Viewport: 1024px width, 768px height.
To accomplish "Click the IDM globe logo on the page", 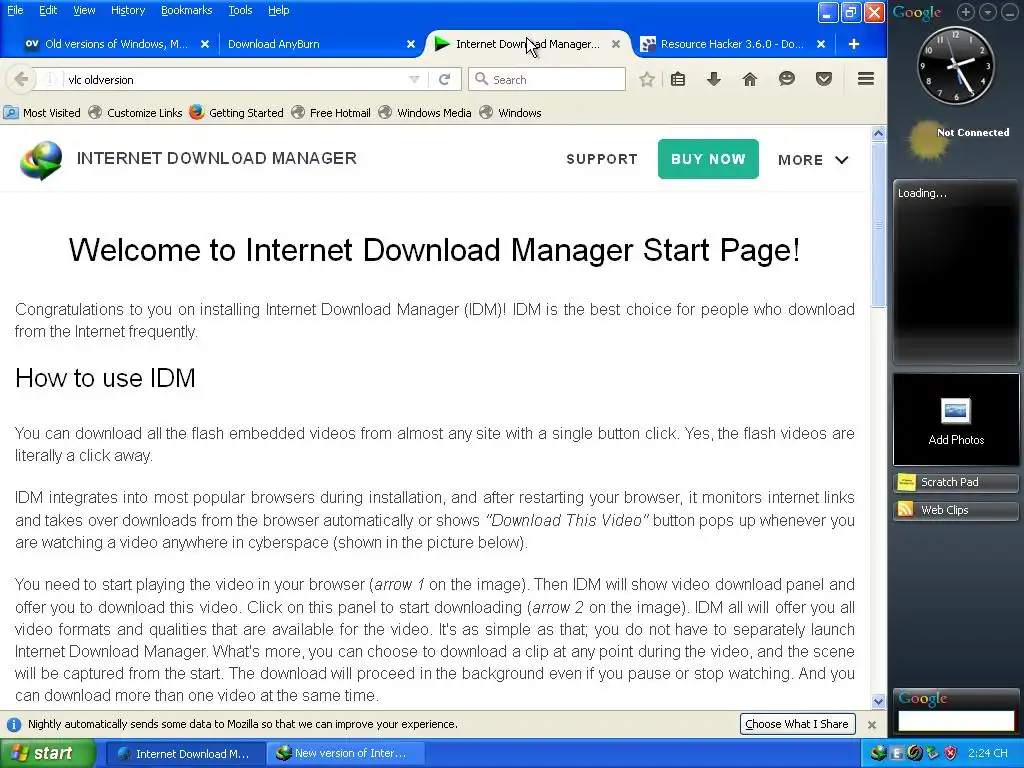I will (x=40, y=159).
